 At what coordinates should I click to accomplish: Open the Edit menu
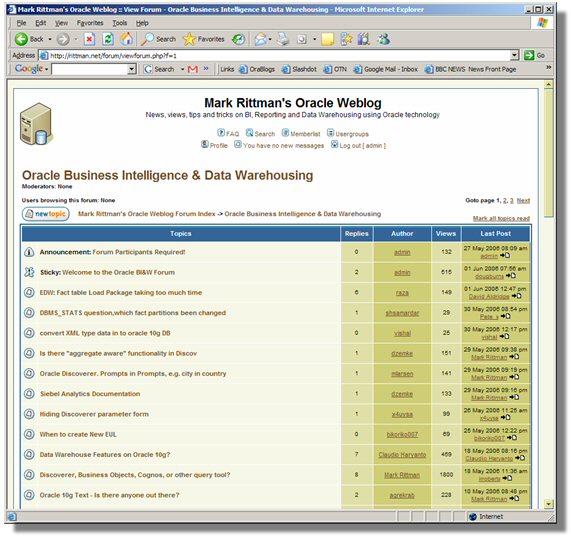pyautogui.click(x=40, y=23)
